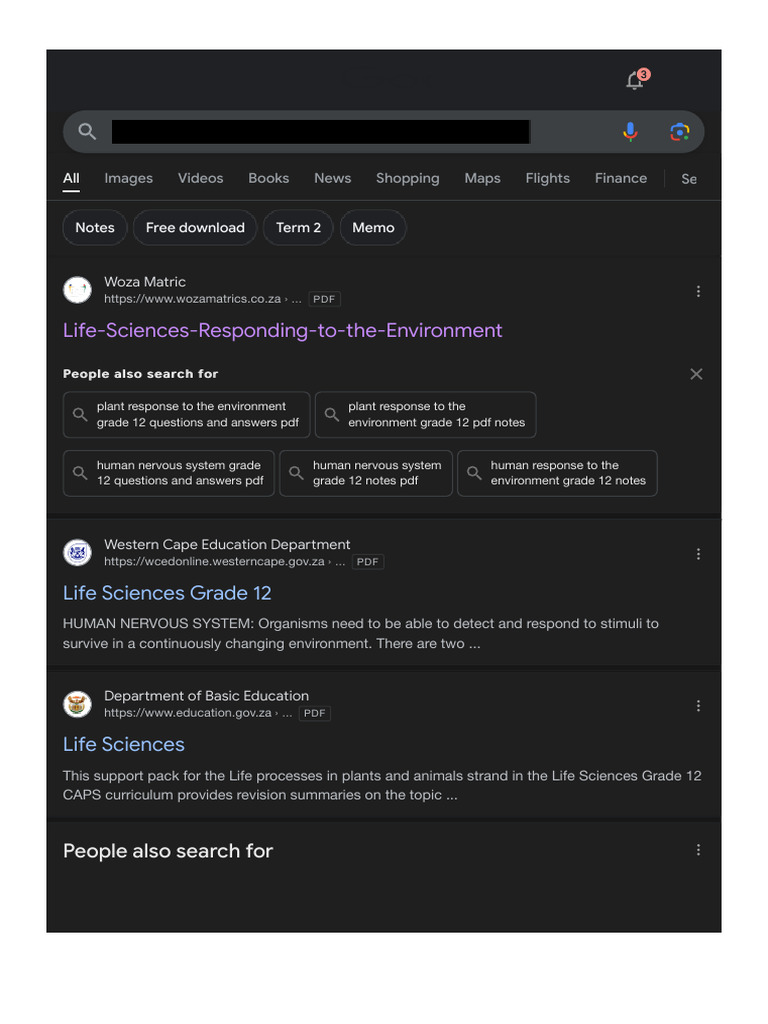Viewport: 768px width, 1024px height.
Task: Switch to the Videos tab
Action: tap(201, 178)
